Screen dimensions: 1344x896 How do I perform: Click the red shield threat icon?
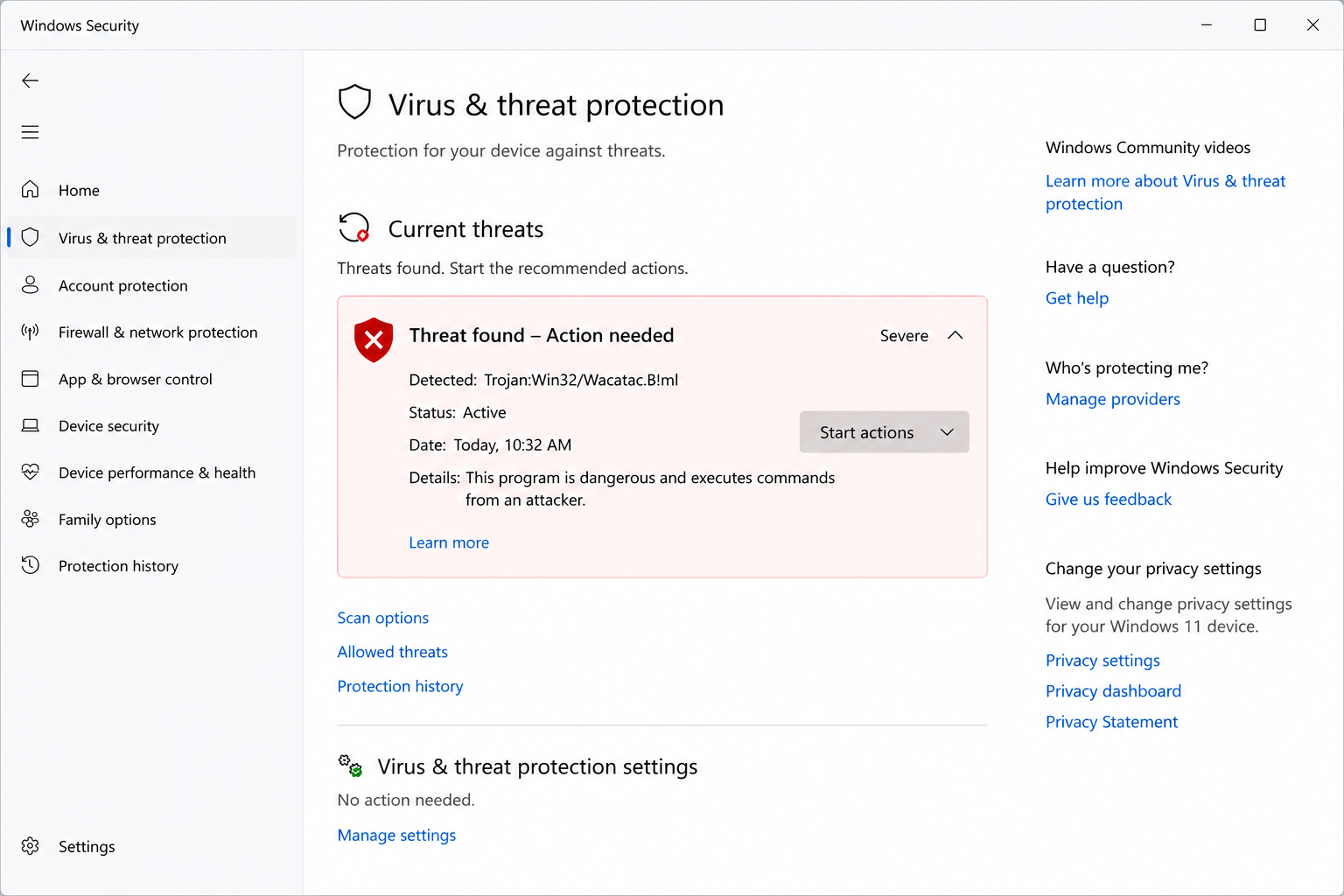point(374,339)
